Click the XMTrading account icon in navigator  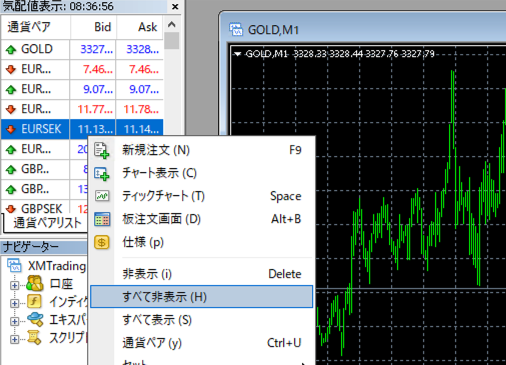point(15,266)
